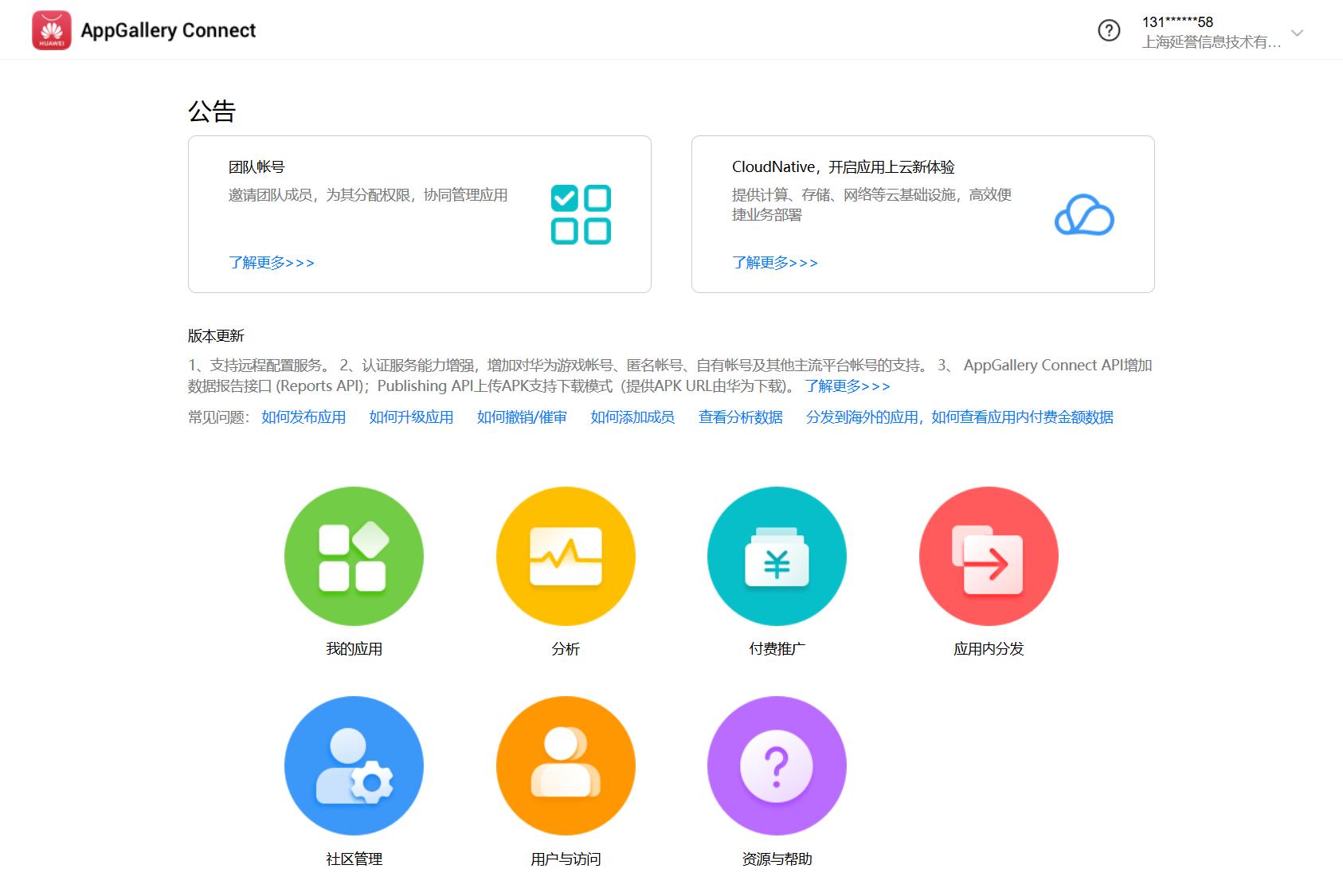
Task: Open the help question mark icon in header
Action: pyautogui.click(x=1109, y=30)
